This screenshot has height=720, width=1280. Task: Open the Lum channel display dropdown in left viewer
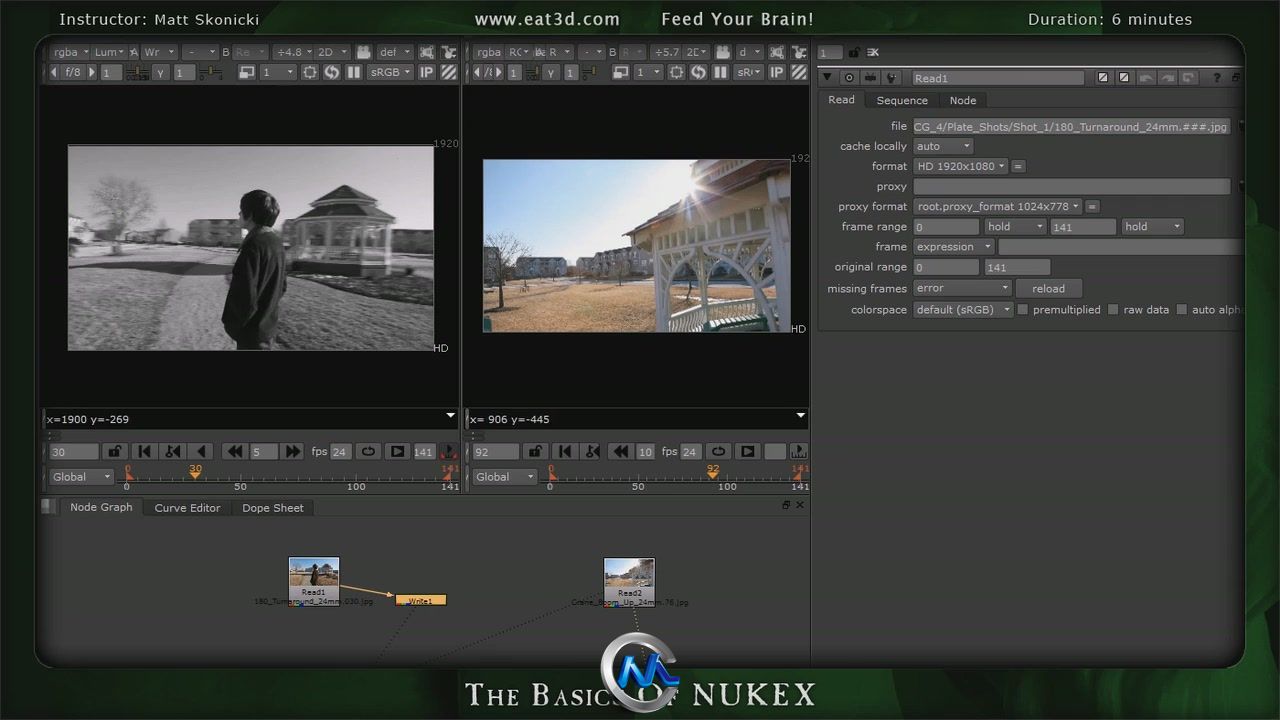(x=110, y=52)
